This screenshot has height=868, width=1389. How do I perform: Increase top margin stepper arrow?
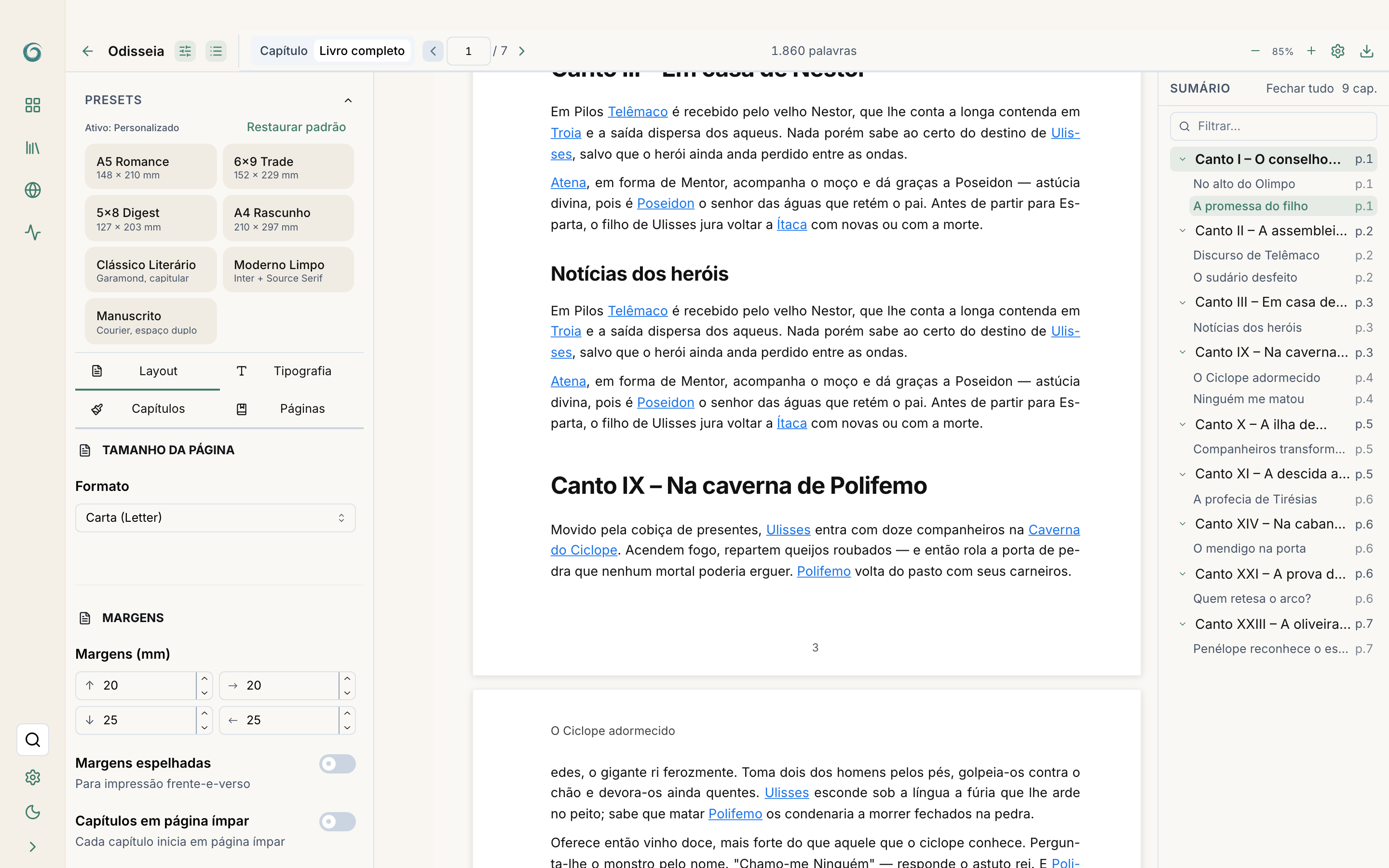pyautogui.click(x=205, y=678)
